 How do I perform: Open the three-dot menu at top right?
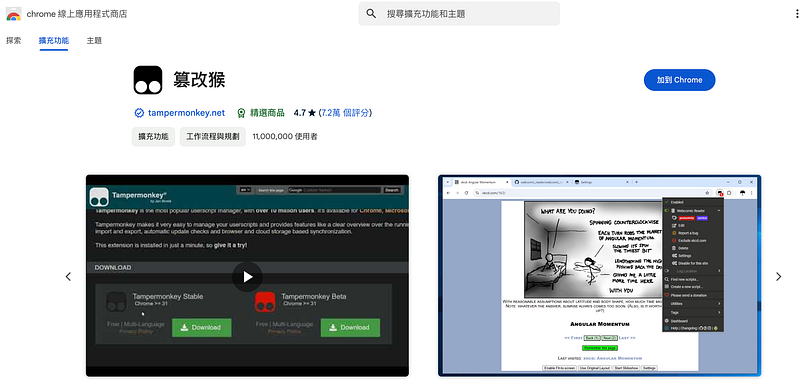point(796,14)
